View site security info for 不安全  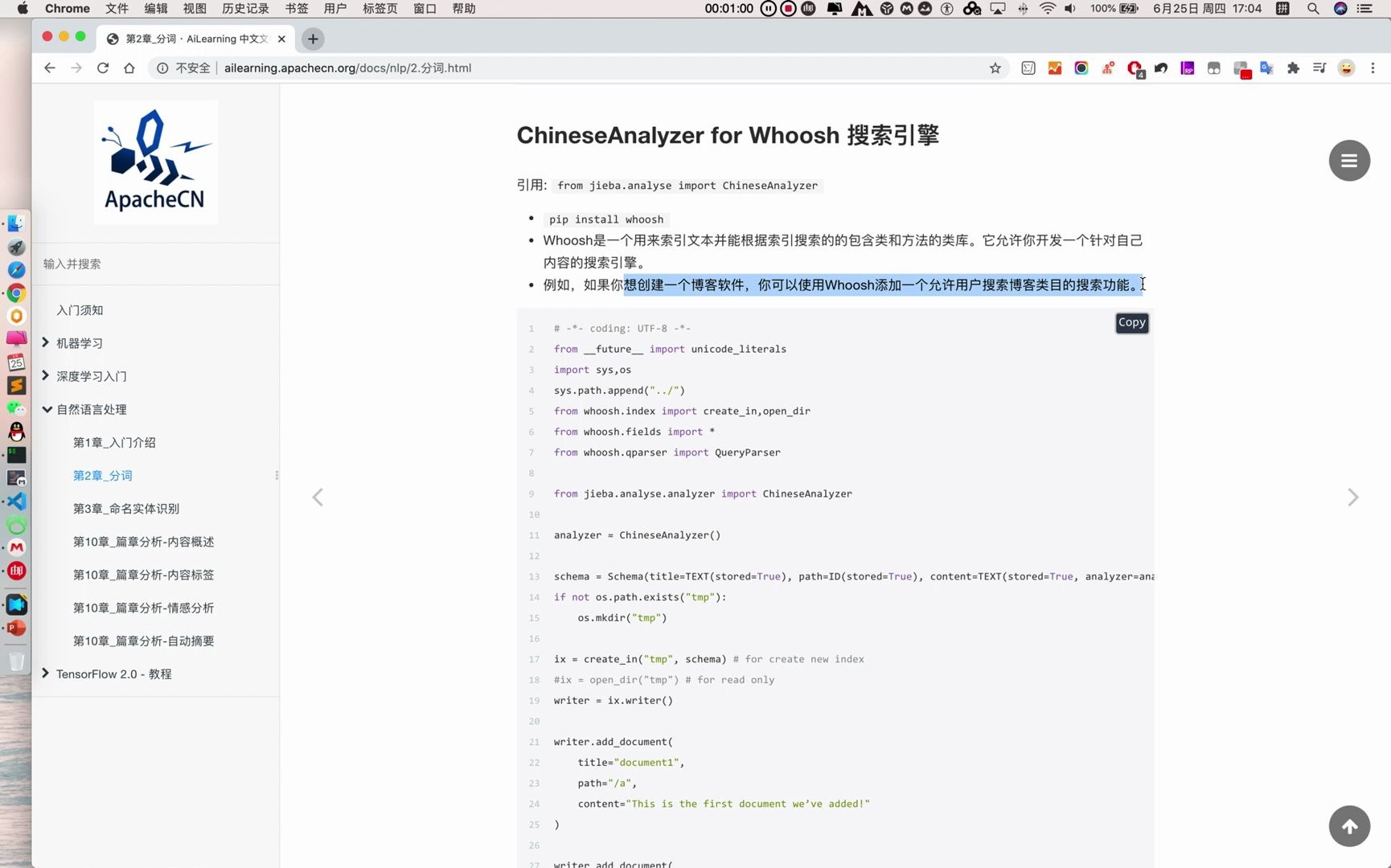[183, 68]
